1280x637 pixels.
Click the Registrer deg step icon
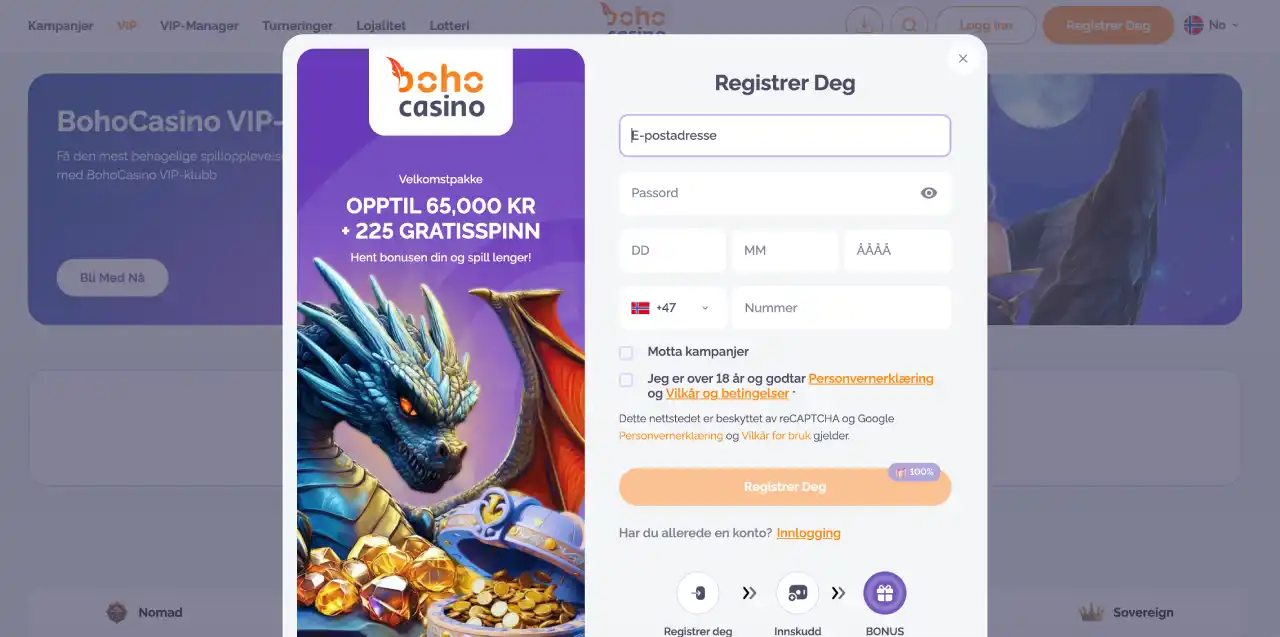[698, 593]
